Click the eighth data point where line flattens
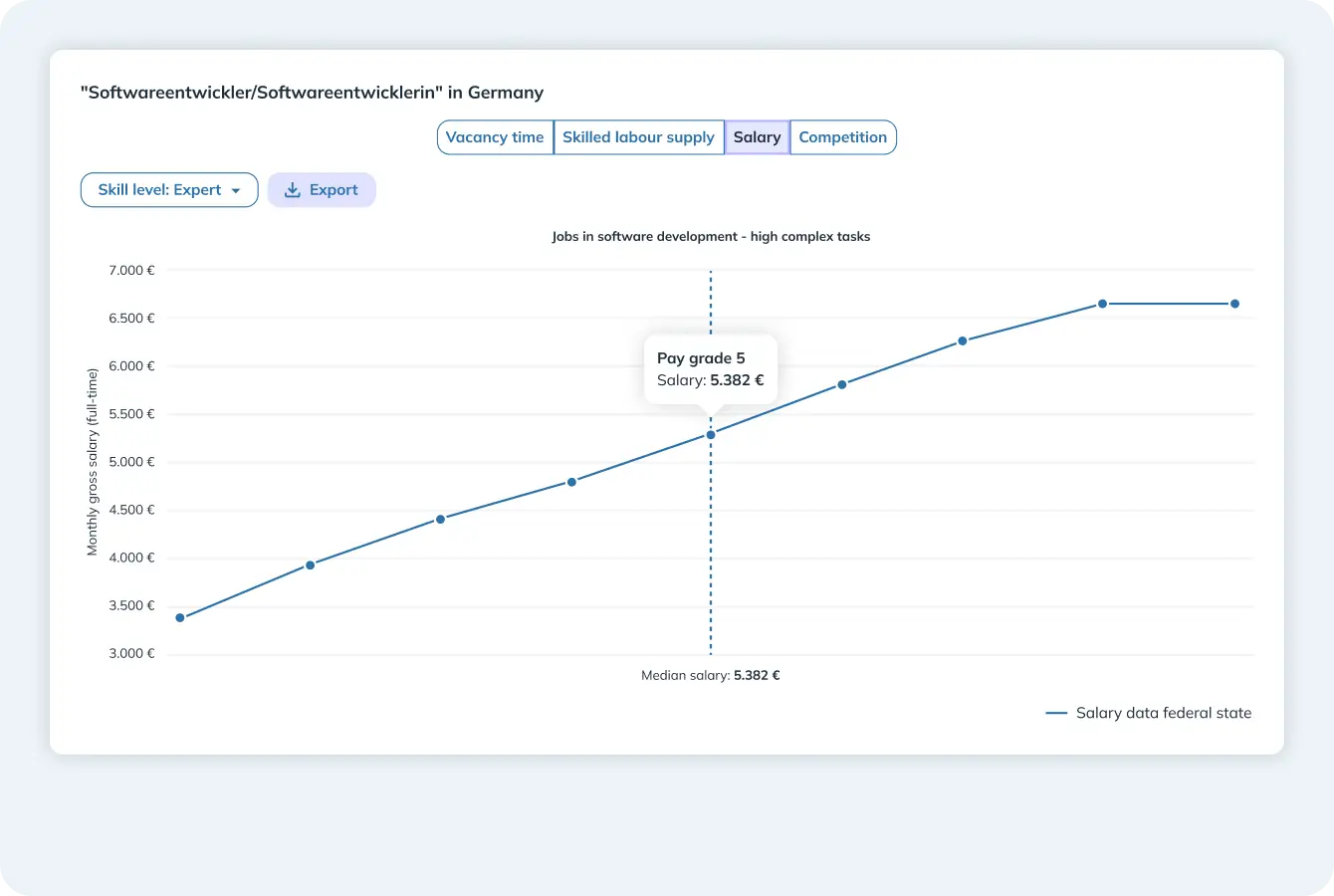This screenshot has width=1334, height=896. point(1102,304)
